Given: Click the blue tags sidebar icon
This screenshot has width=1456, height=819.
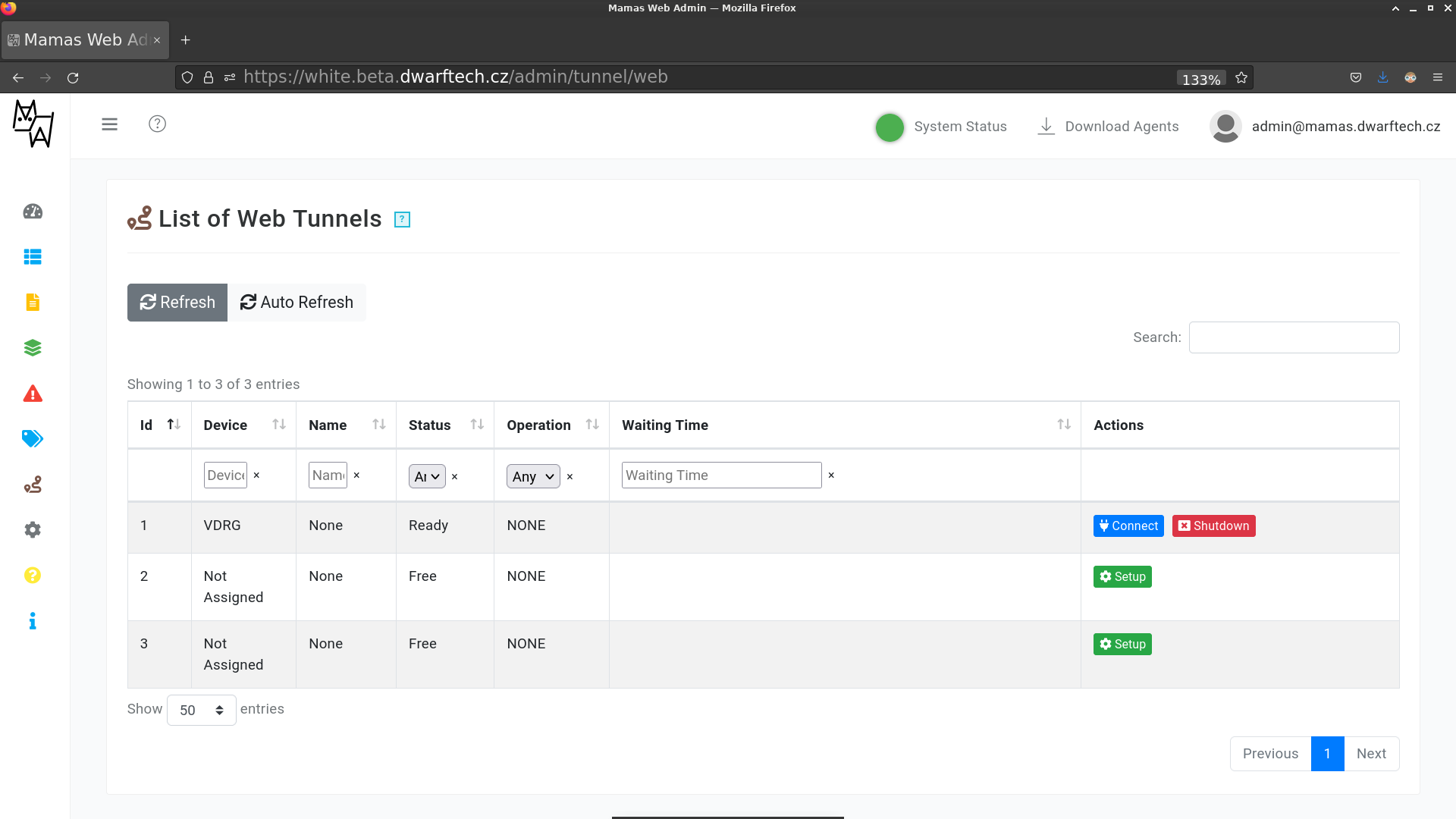Looking at the screenshot, I should 33,439.
